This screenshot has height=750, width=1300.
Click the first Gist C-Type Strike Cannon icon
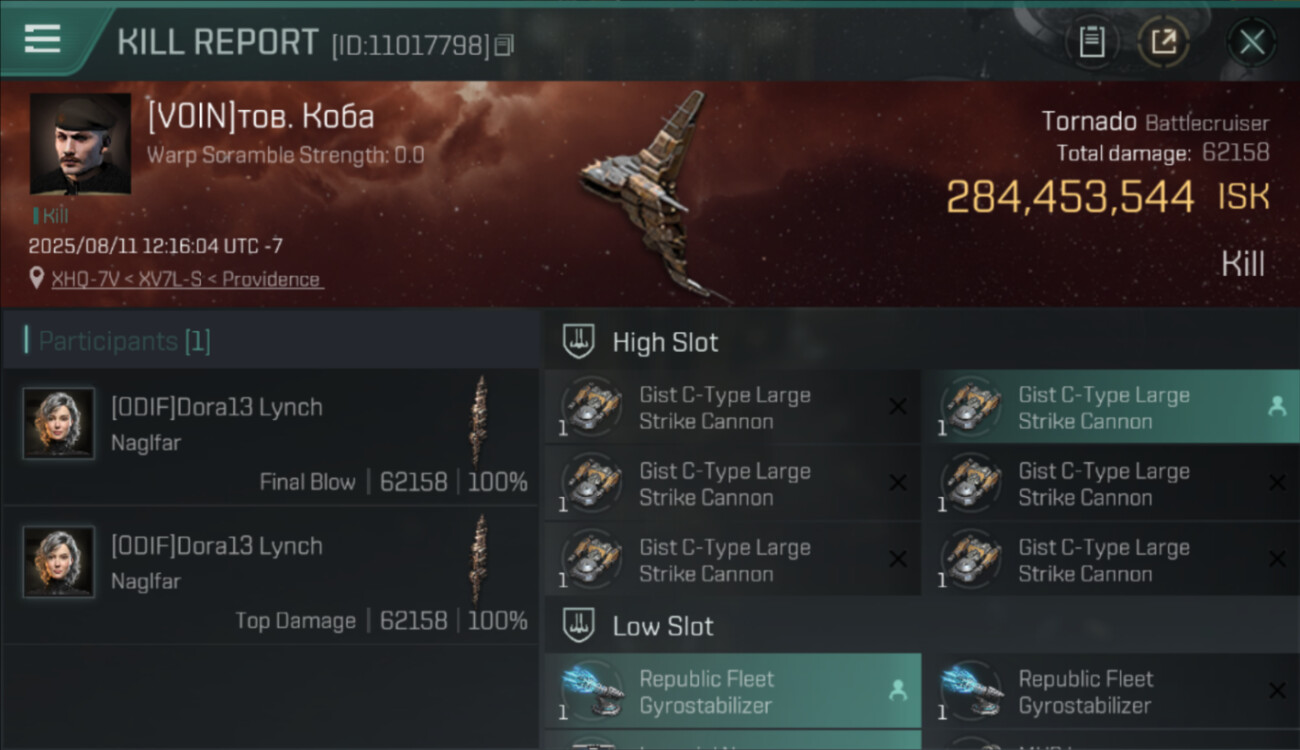click(x=592, y=406)
